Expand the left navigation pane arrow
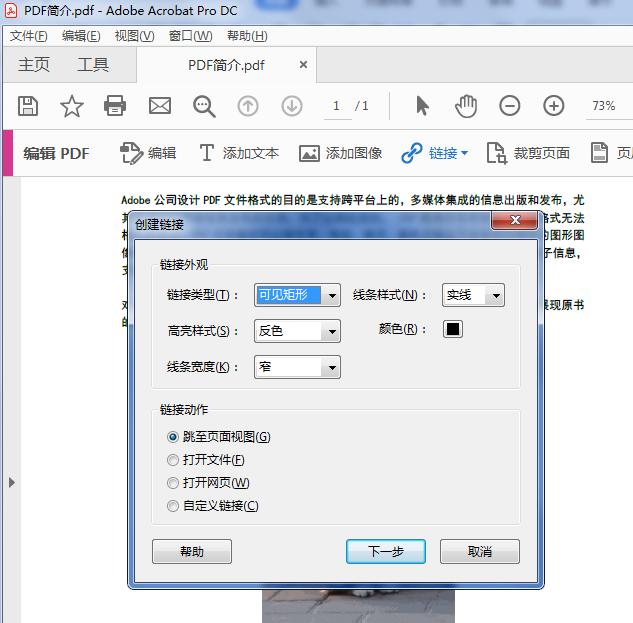Image resolution: width=633 pixels, height=623 pixels. pyautogui.click(x=12, y=482)
